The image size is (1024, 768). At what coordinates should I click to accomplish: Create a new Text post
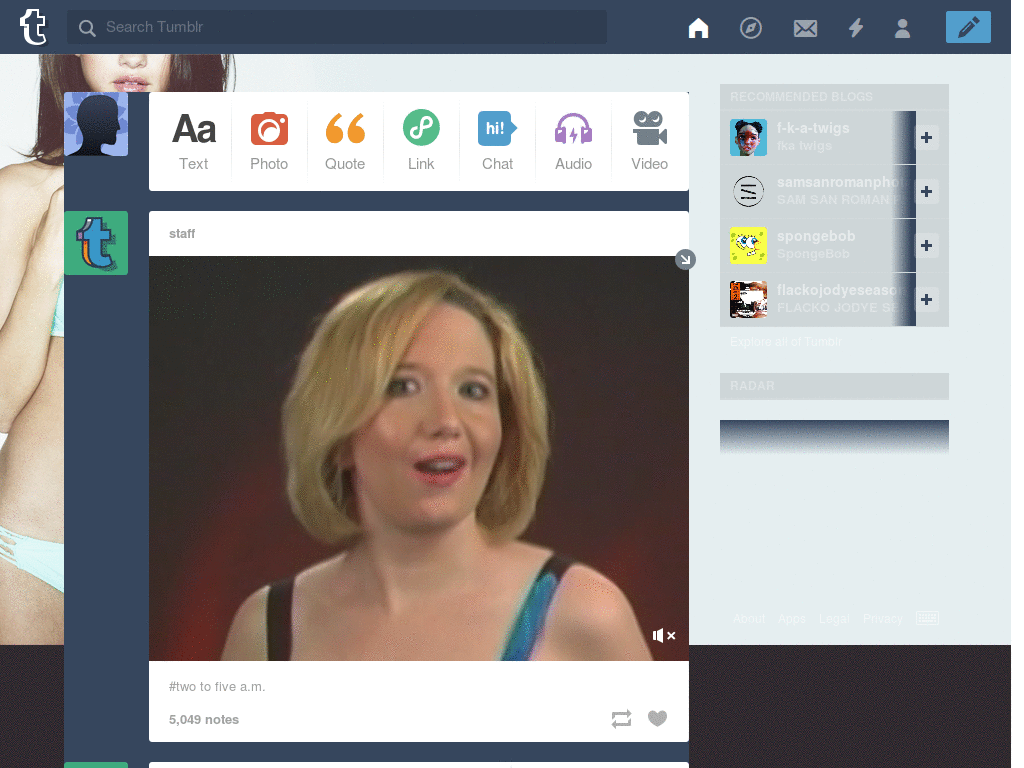(x=194, y=141)
